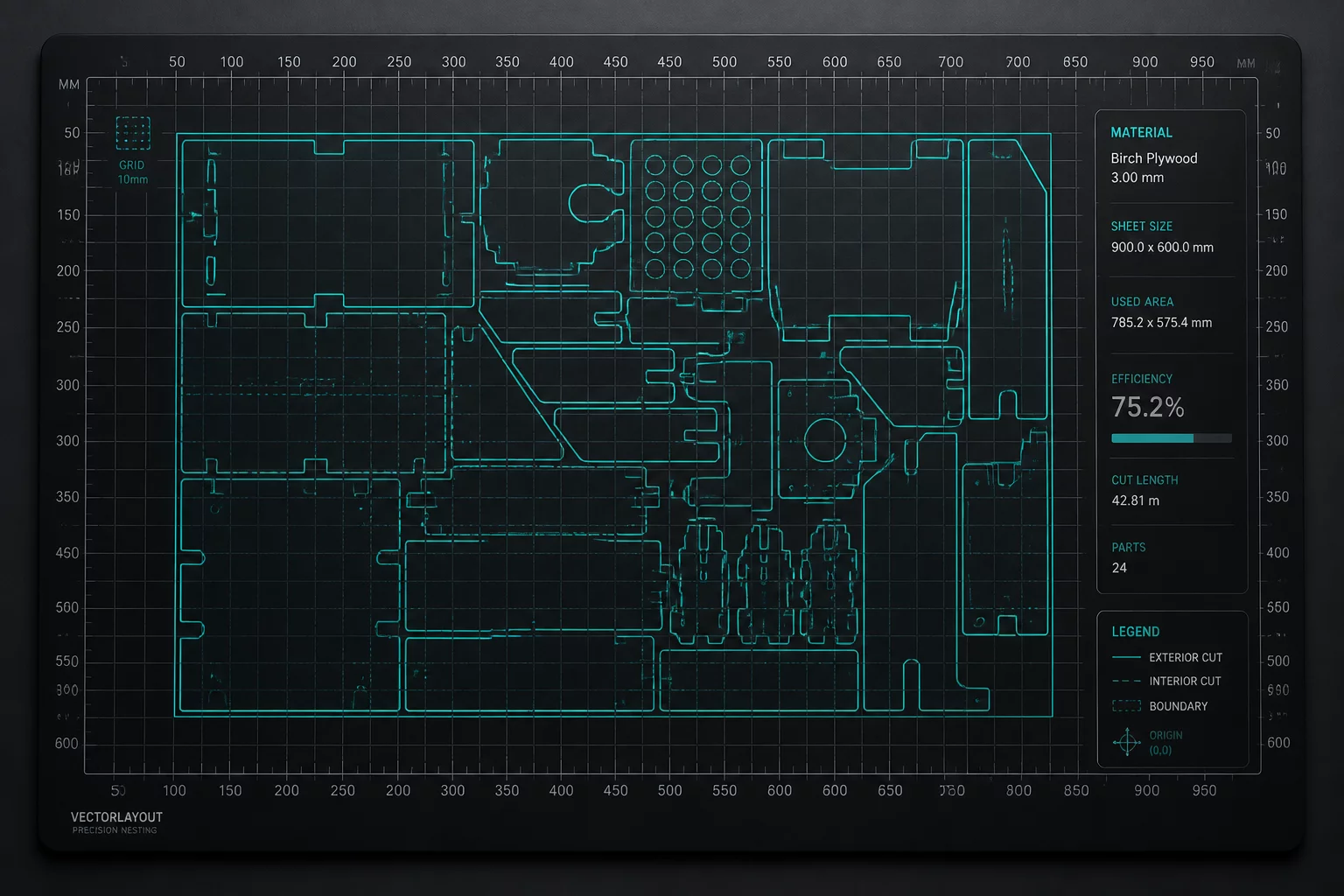This screenshot has width=1344, height=896.
Task: Click the efficiency progress bar
Action: 1172,437
